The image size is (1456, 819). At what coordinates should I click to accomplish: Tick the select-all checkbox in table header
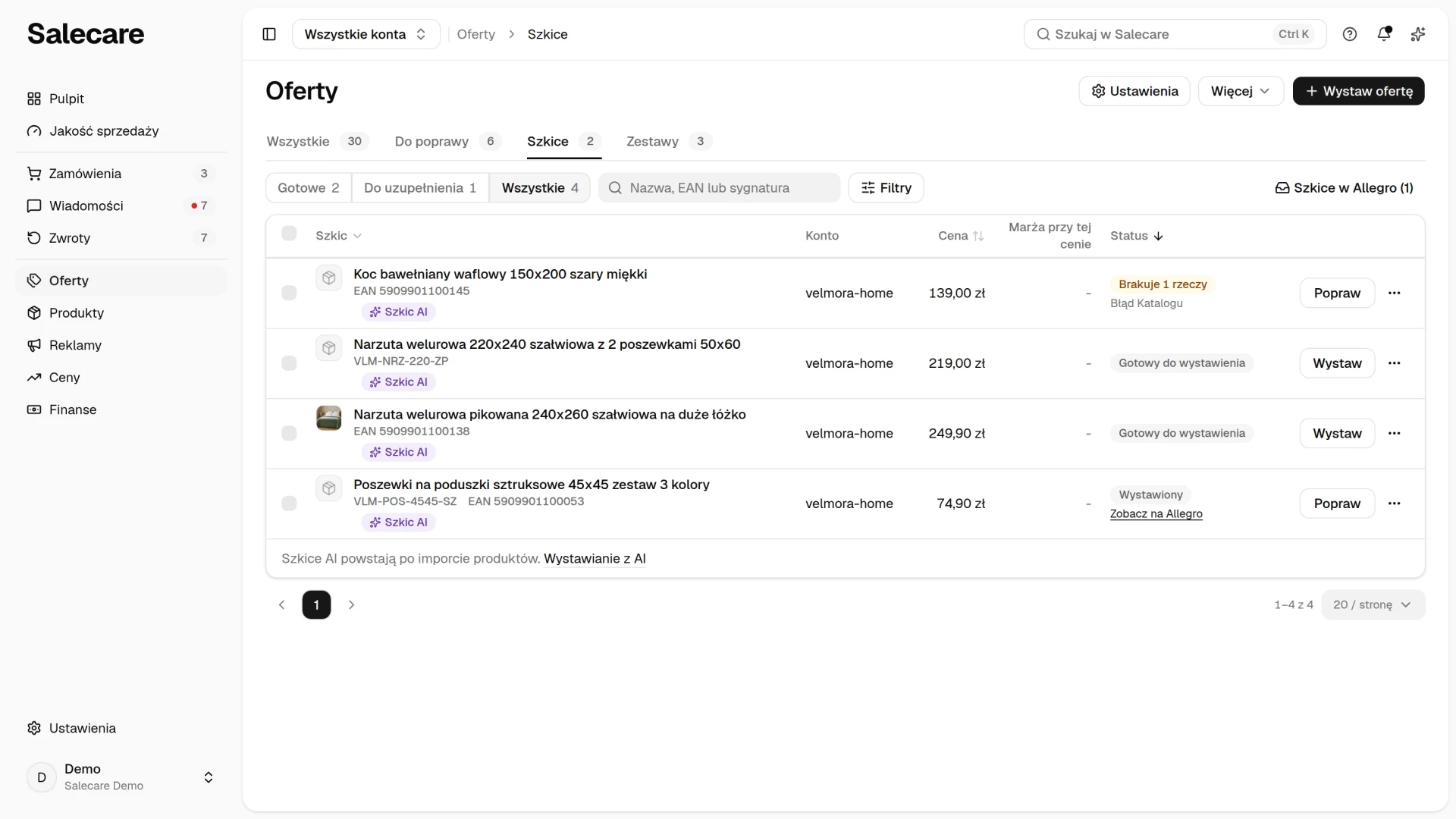(x=289, y=234)
